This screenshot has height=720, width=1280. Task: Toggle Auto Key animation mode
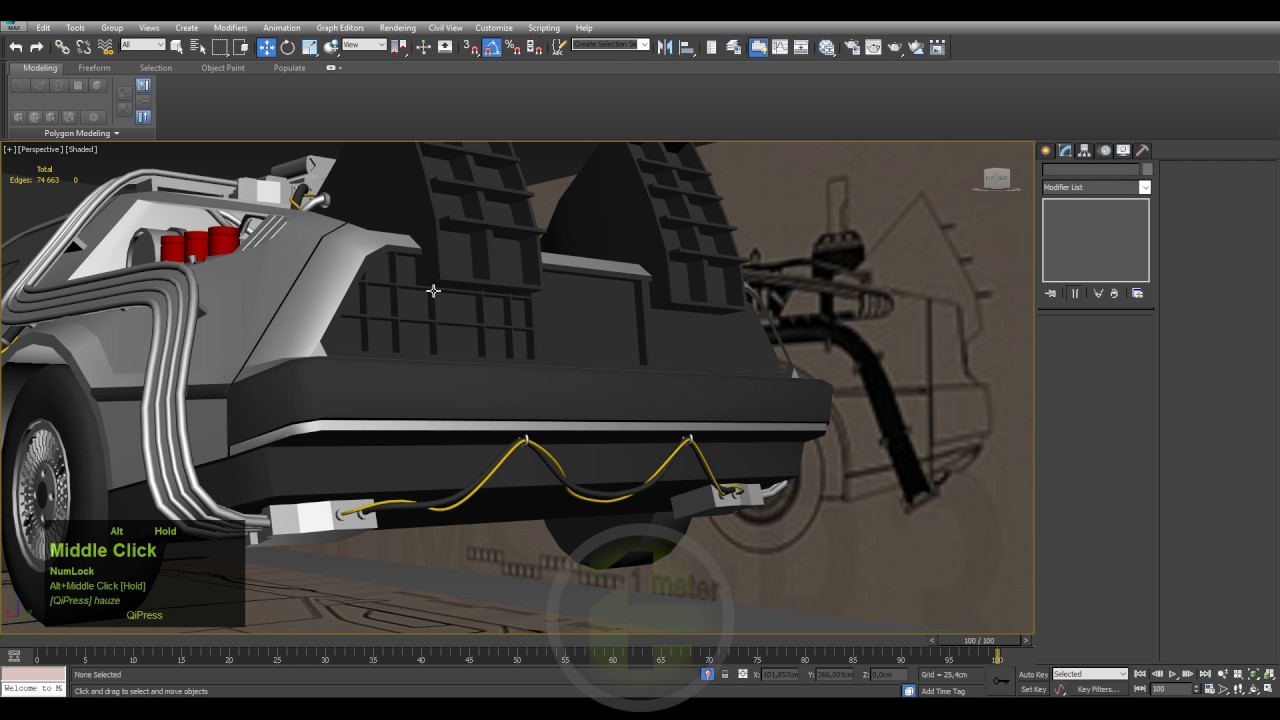coord(1033,674)
